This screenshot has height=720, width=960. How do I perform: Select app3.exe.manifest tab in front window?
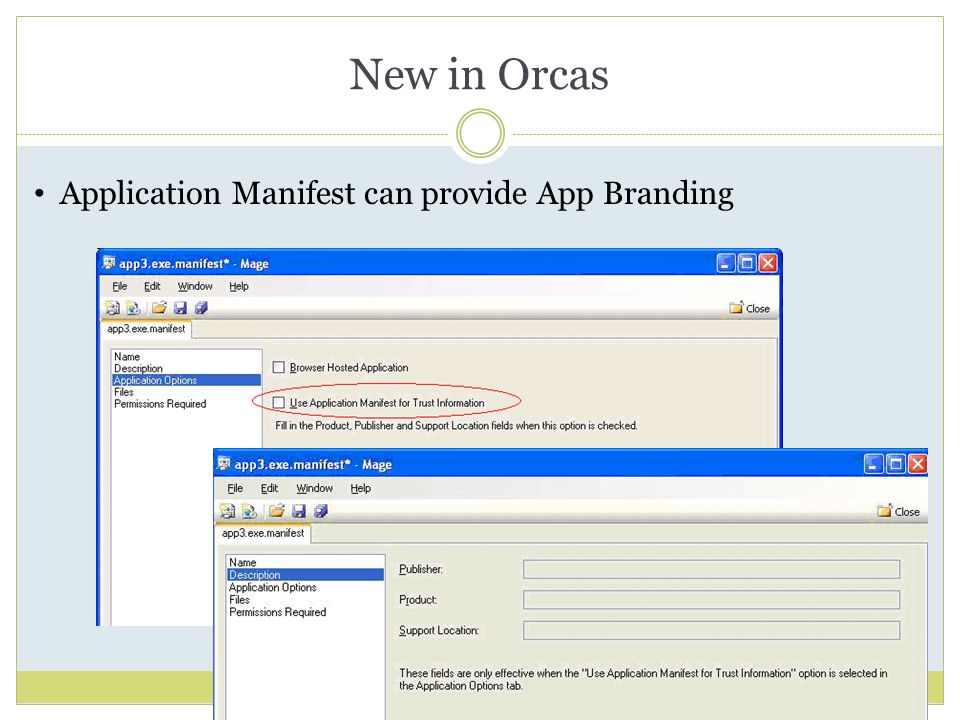[263, 533]
